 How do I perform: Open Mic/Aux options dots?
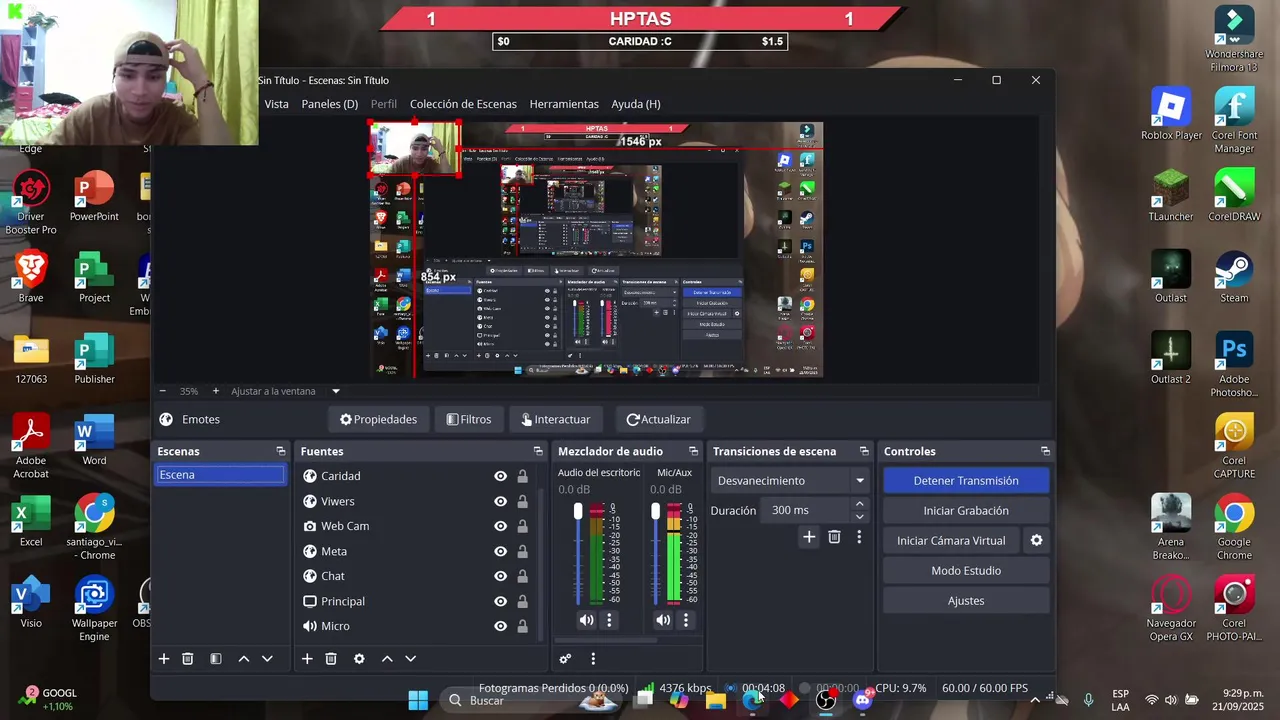[686, 620]
